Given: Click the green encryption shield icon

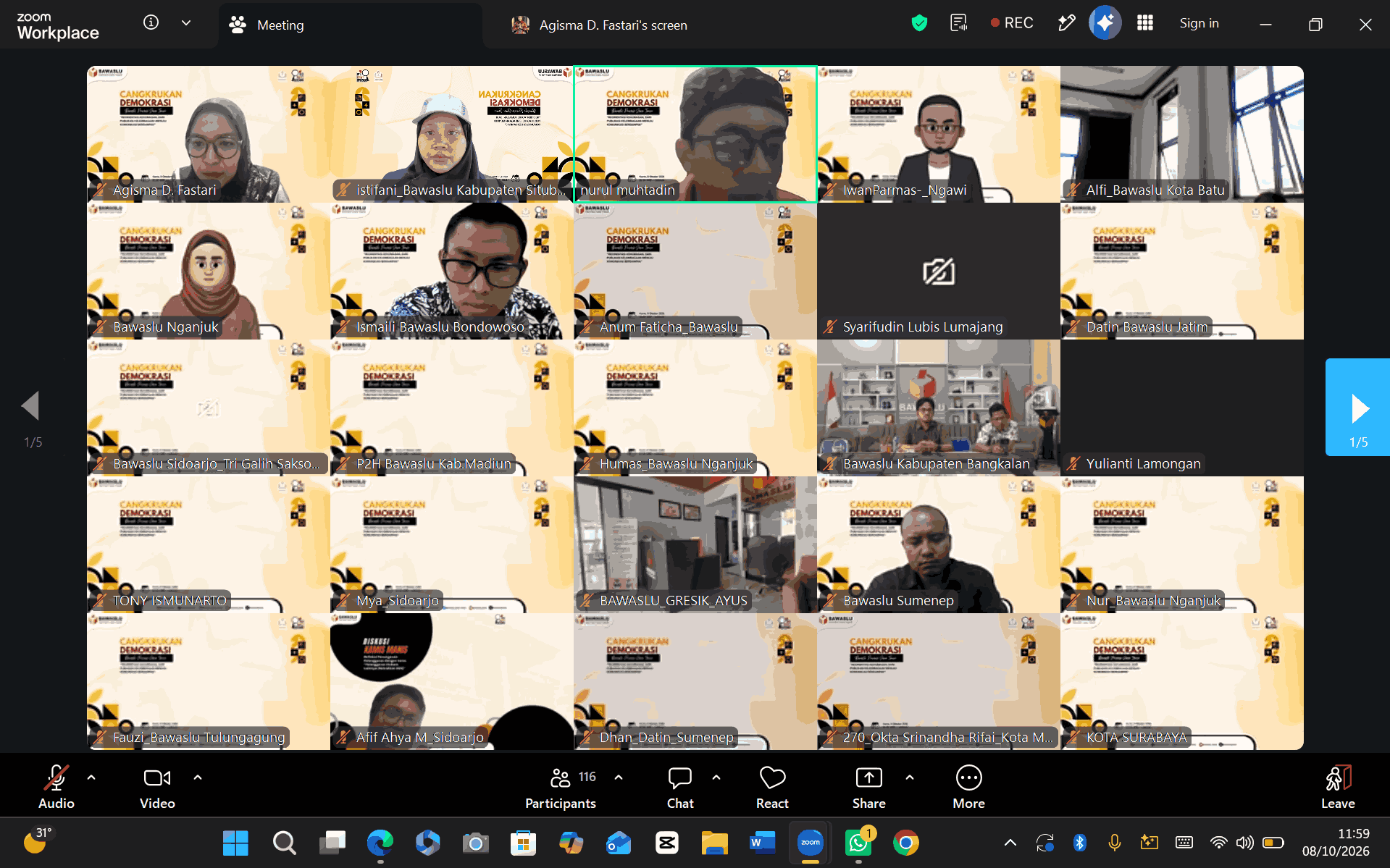Looking at the screenshot, I should click(919, 23).
